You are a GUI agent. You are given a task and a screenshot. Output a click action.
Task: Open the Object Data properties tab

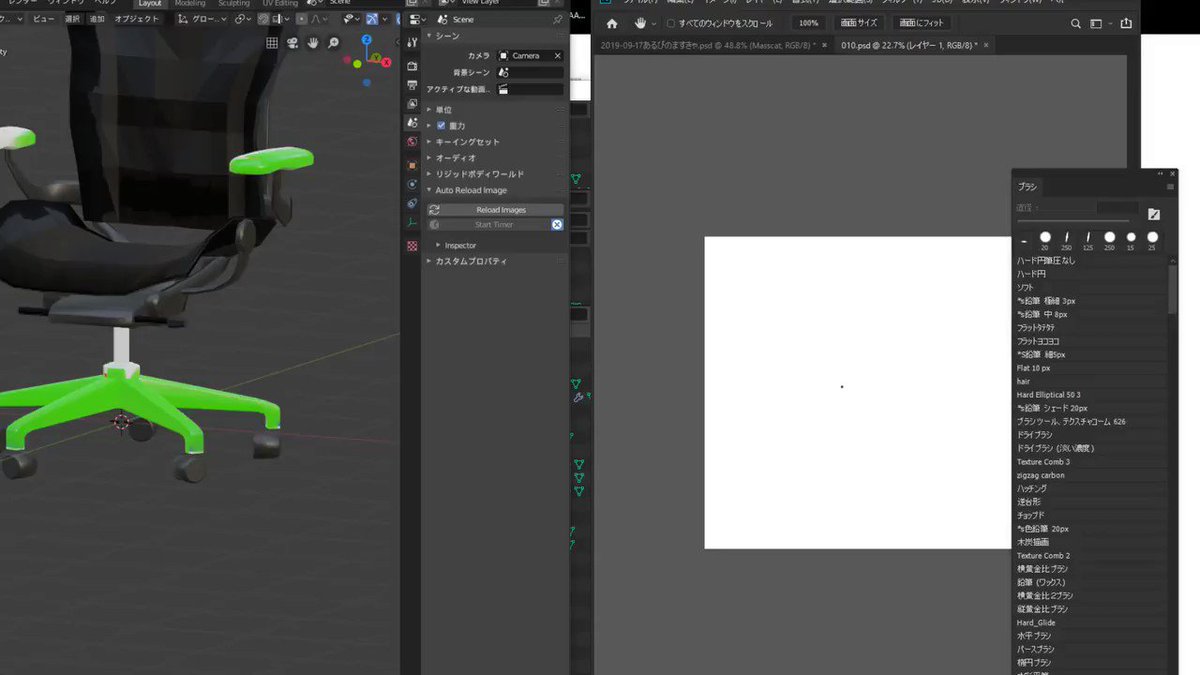click(x=412, y=222)
